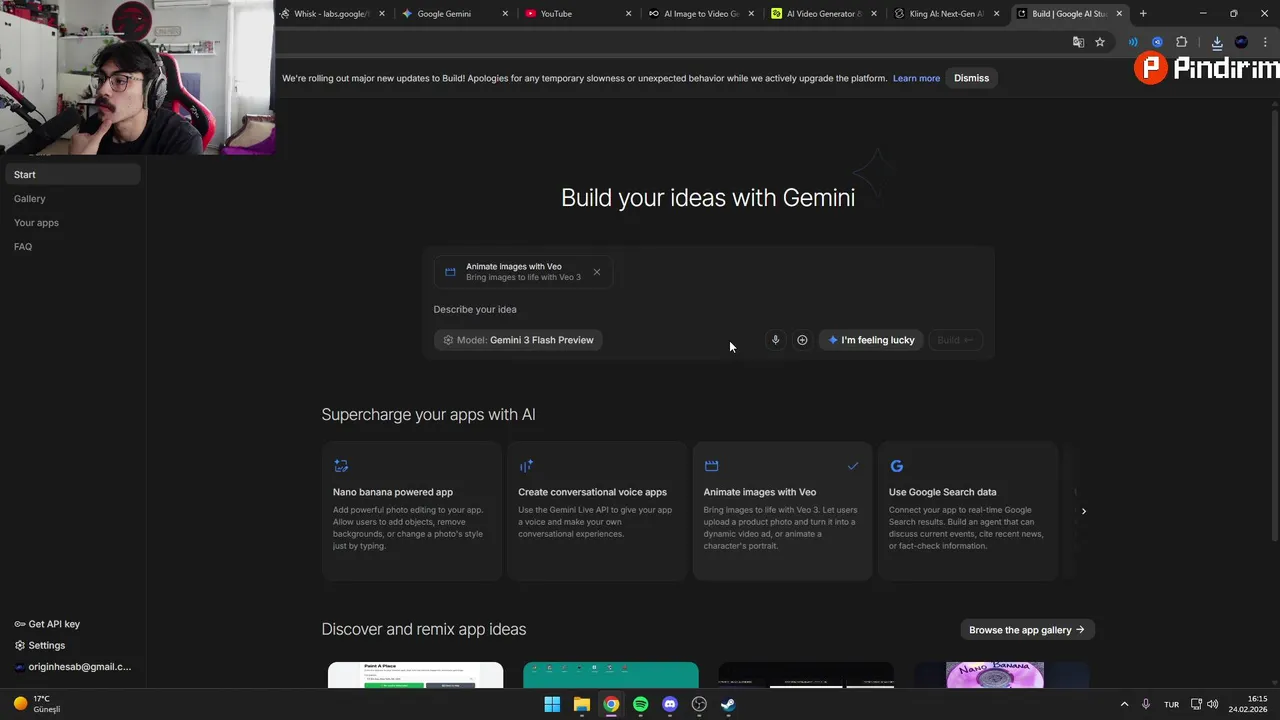Expand the system tray hidden icons

pos(1124,704)
